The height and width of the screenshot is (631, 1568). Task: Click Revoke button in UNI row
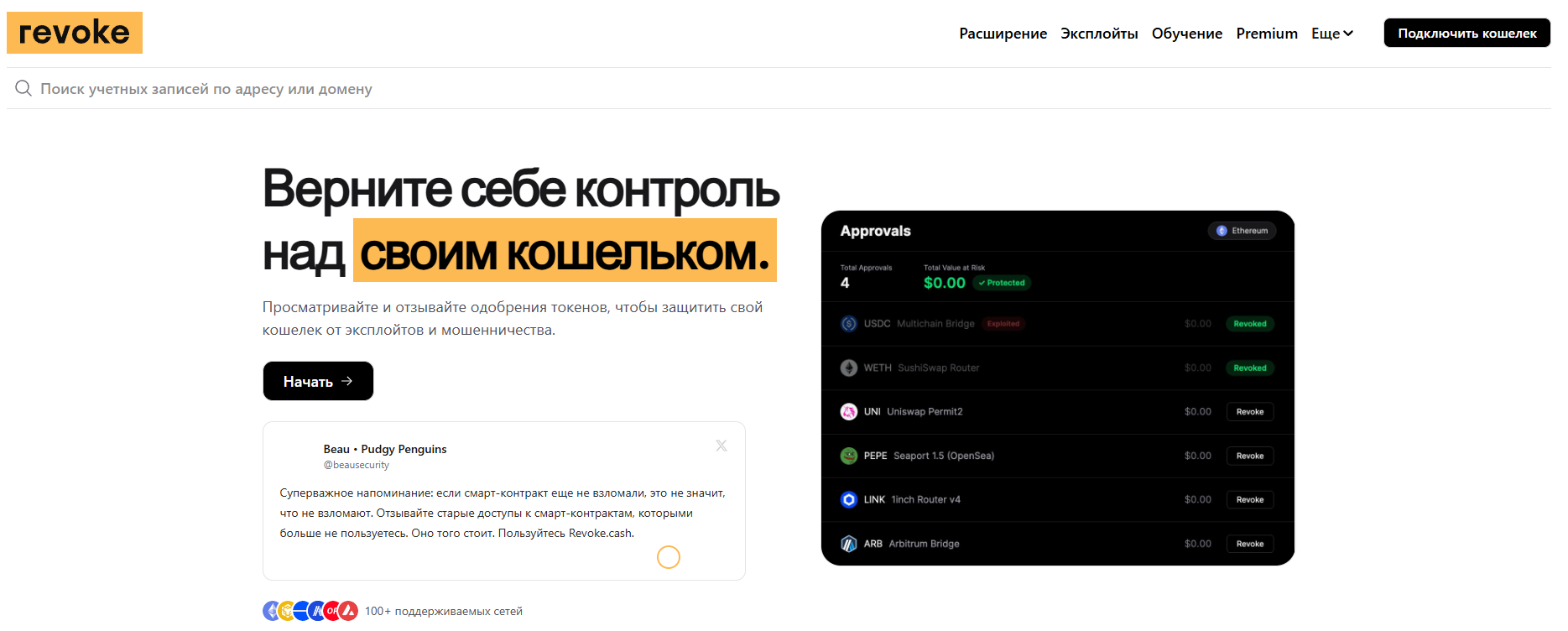pyautogui.click(x=1250, y=412)
